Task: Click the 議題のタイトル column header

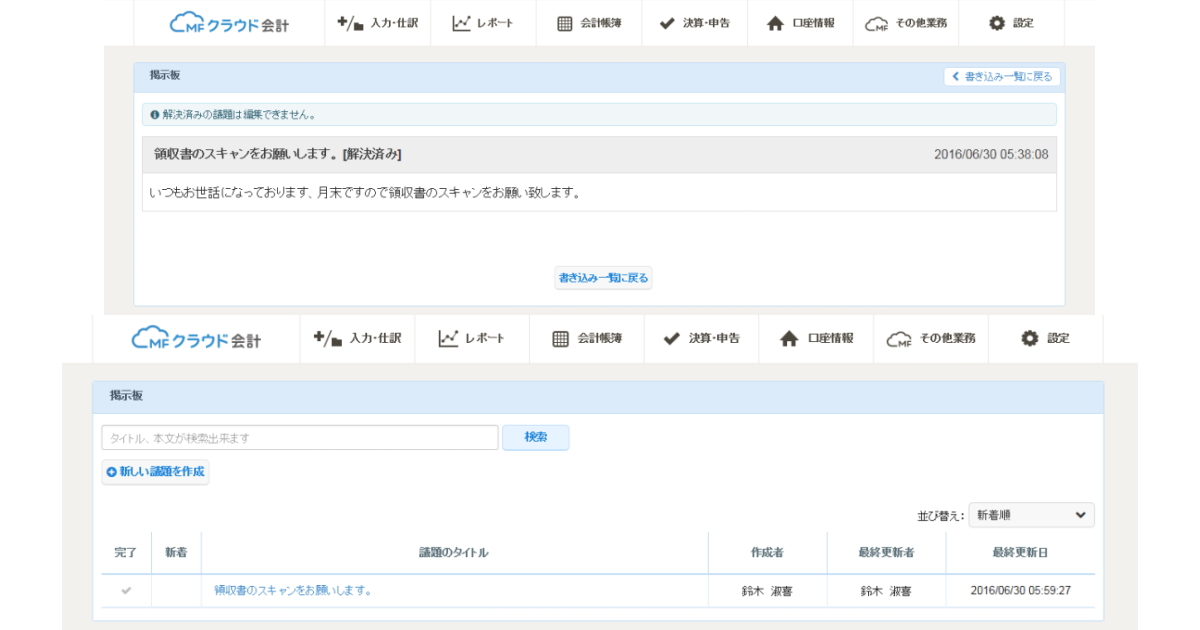Action: coord(454,553)
